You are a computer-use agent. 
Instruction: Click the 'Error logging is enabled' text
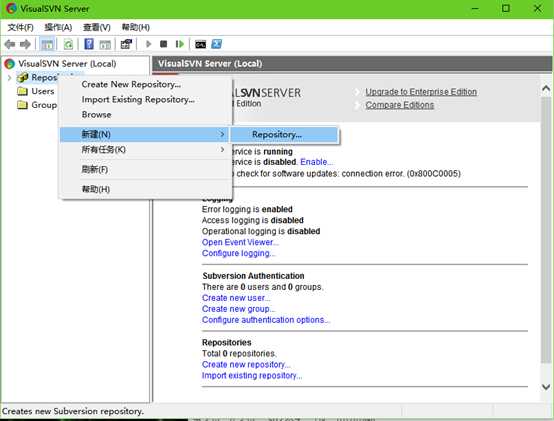[x=247, y=209]
